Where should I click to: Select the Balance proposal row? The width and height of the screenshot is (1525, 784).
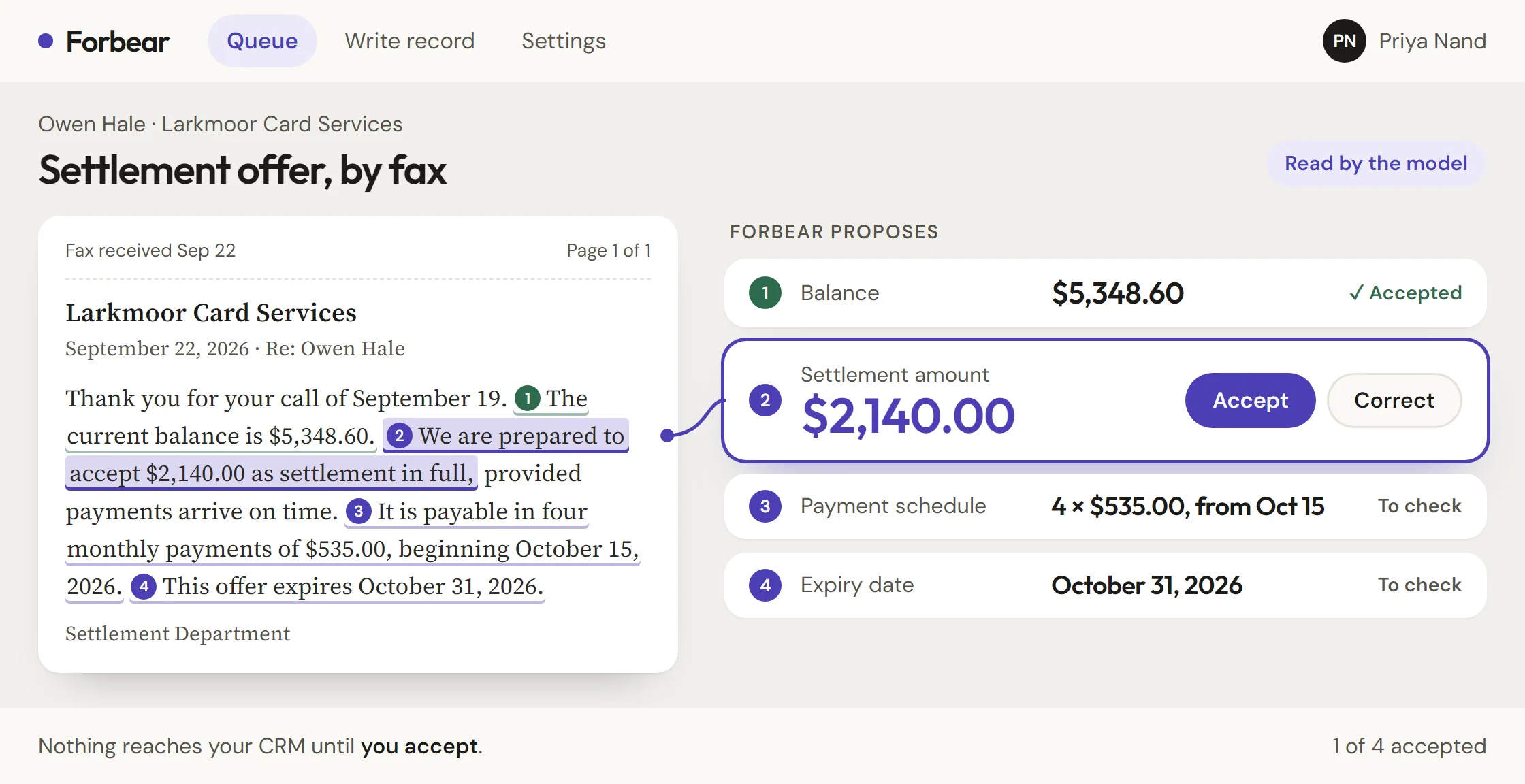(1105, 293)
